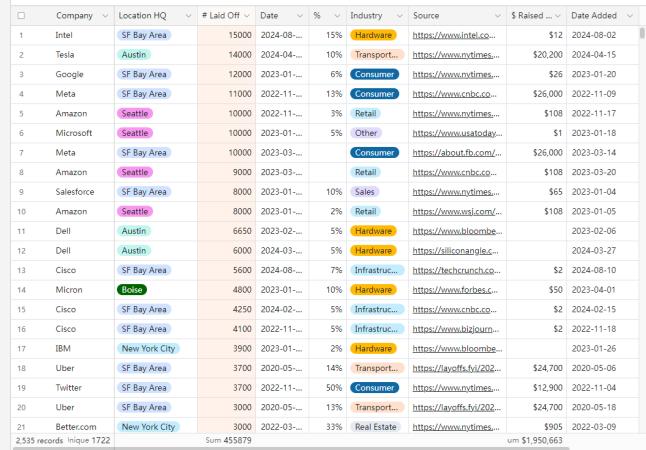Expand the Location HQ column menu chevron
This screenshot has height=450, width=646.
(x=188, y=16)
